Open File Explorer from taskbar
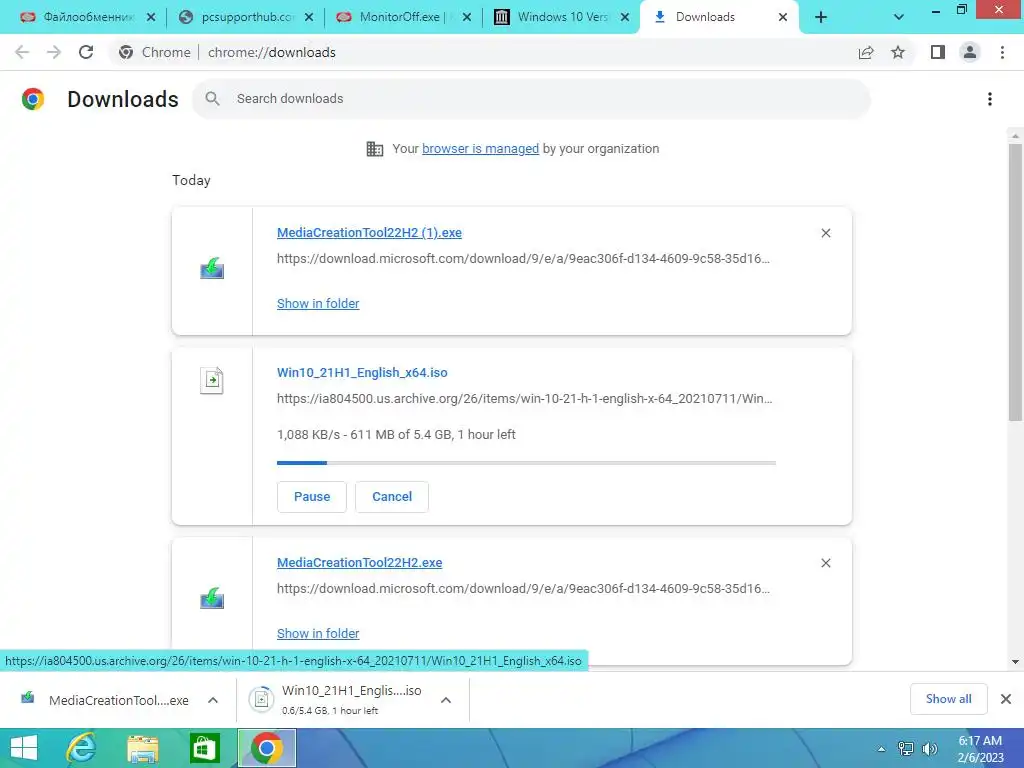This screenshot has height=768, width=1024. click(x=142, y=749)
